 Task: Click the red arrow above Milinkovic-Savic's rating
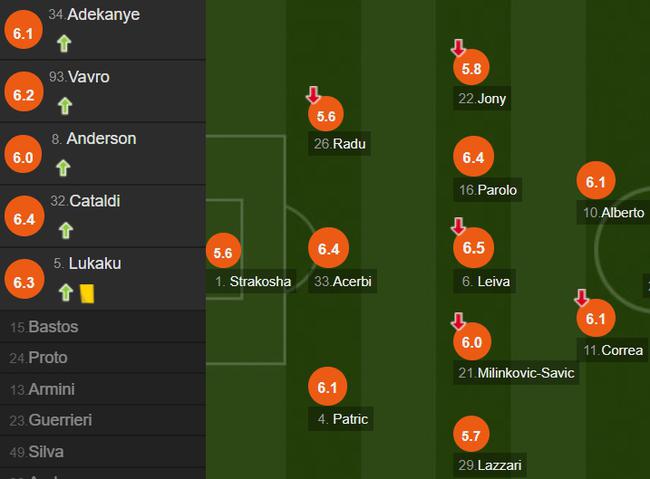pyautogui.click(x=458, y=321)
